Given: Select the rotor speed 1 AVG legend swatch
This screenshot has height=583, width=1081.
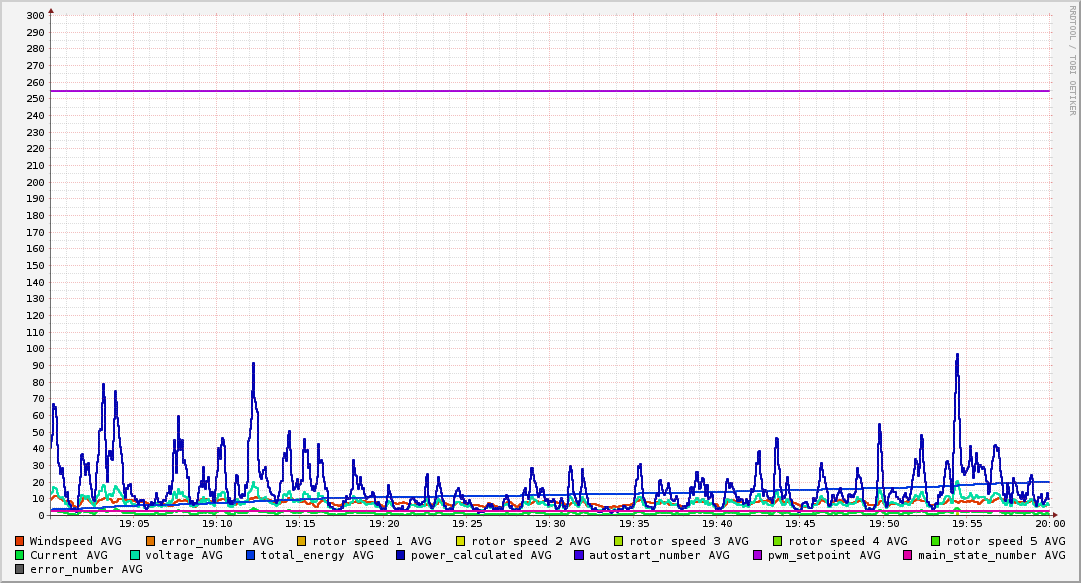Looking at the screenshot, I should [302, 541].
